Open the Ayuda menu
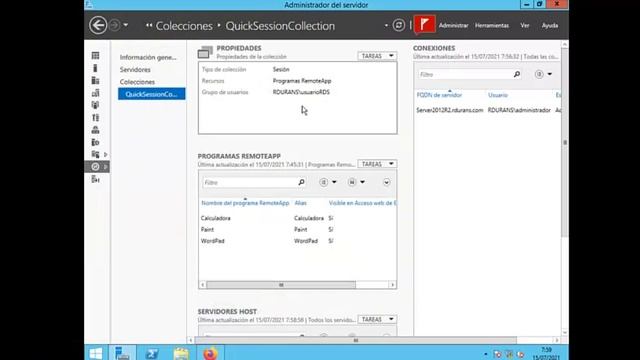Screen dimensions: 640x360 (550, 25)
